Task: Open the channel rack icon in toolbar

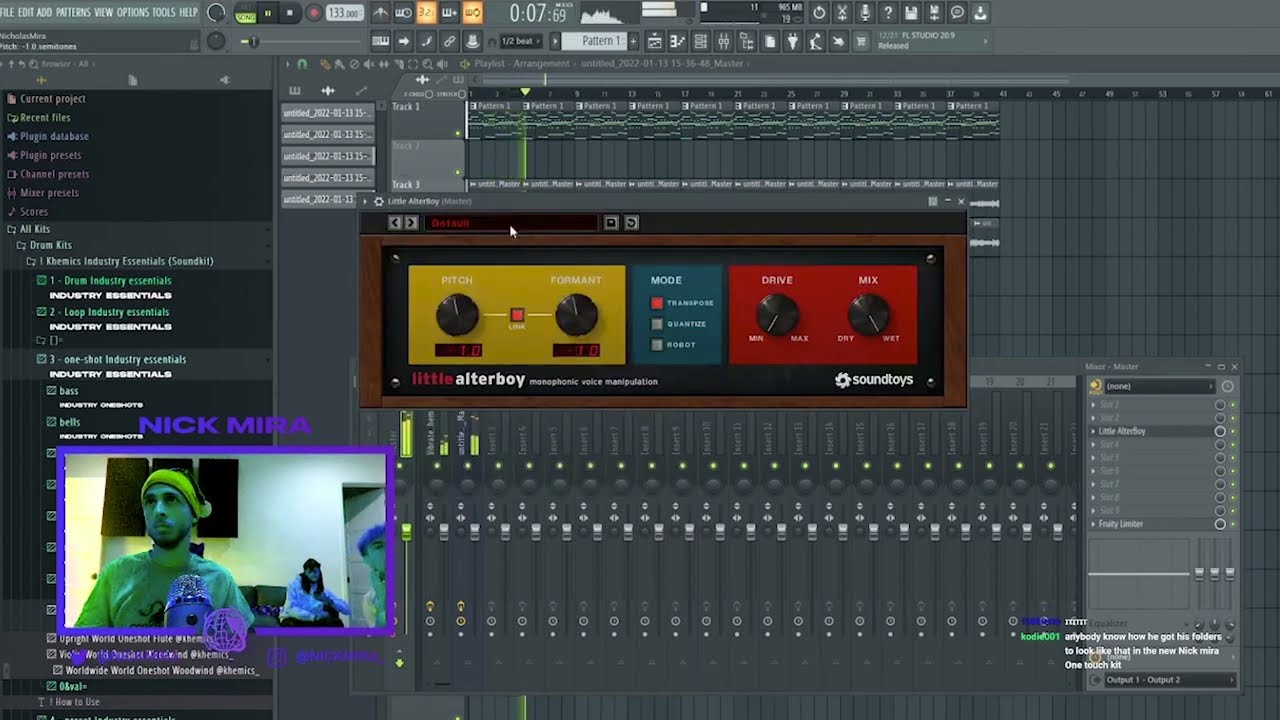Action: [x=700, y=41]
